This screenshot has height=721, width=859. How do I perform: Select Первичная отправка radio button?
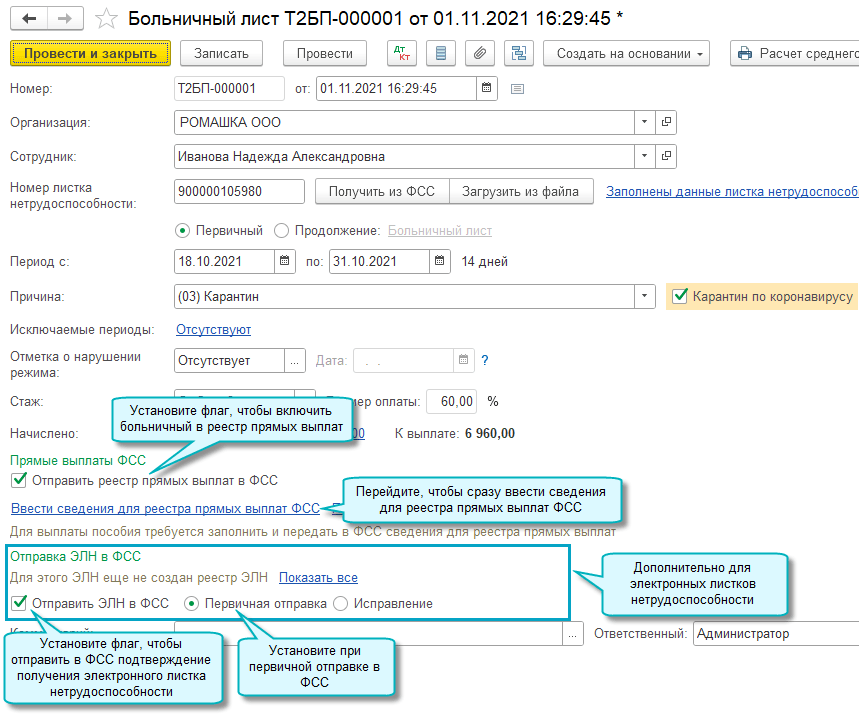(191, 604)
